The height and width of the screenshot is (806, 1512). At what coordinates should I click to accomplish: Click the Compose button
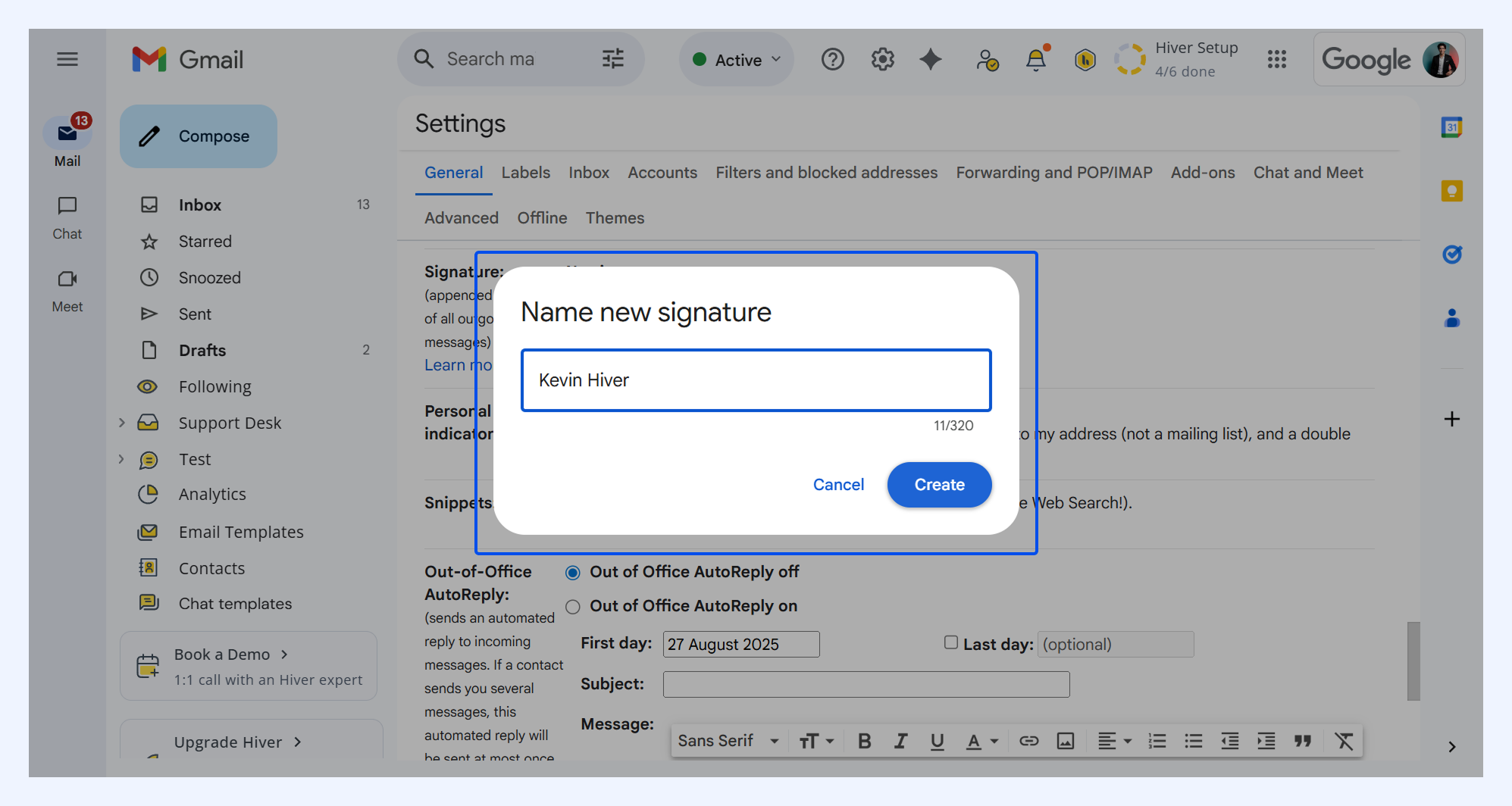pos(199,136)
